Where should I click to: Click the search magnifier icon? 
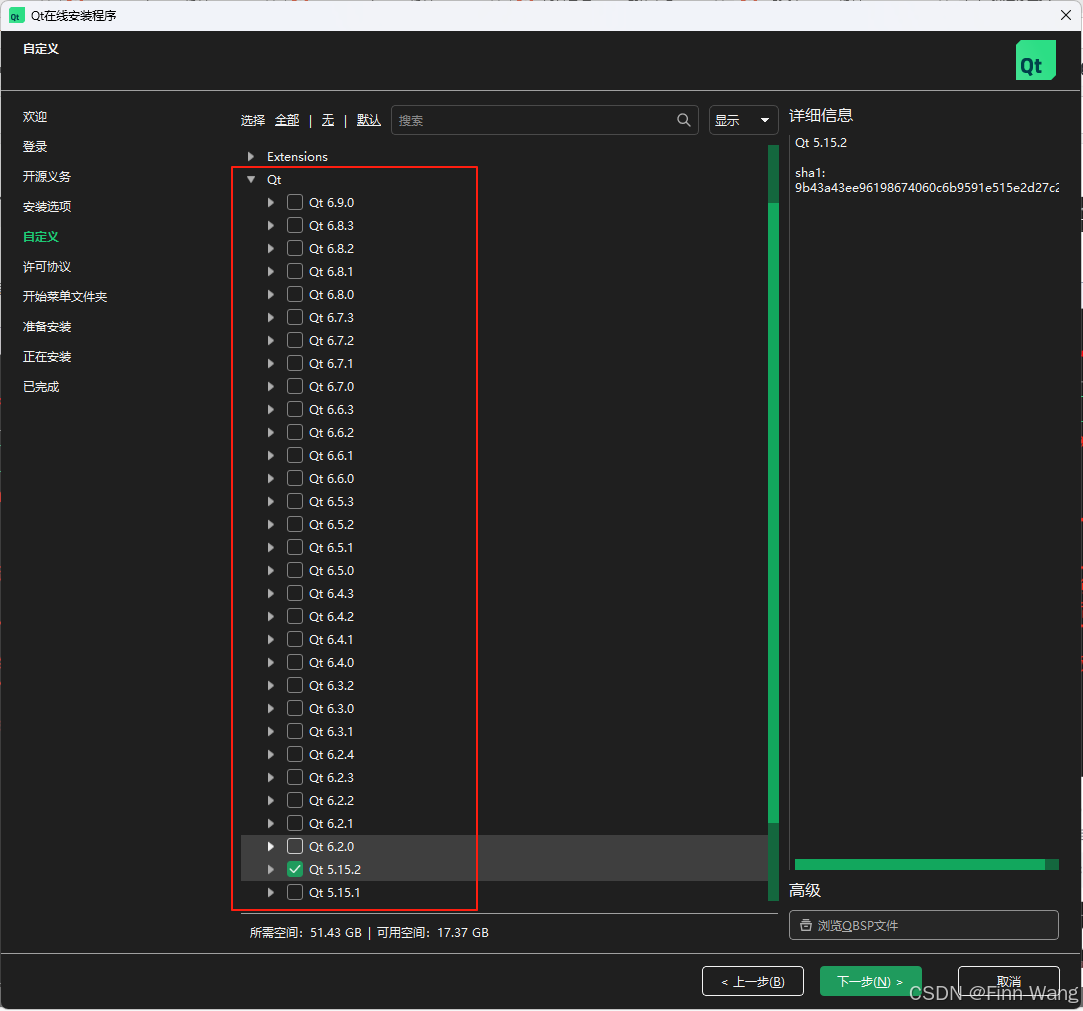(x=683, y=120)
